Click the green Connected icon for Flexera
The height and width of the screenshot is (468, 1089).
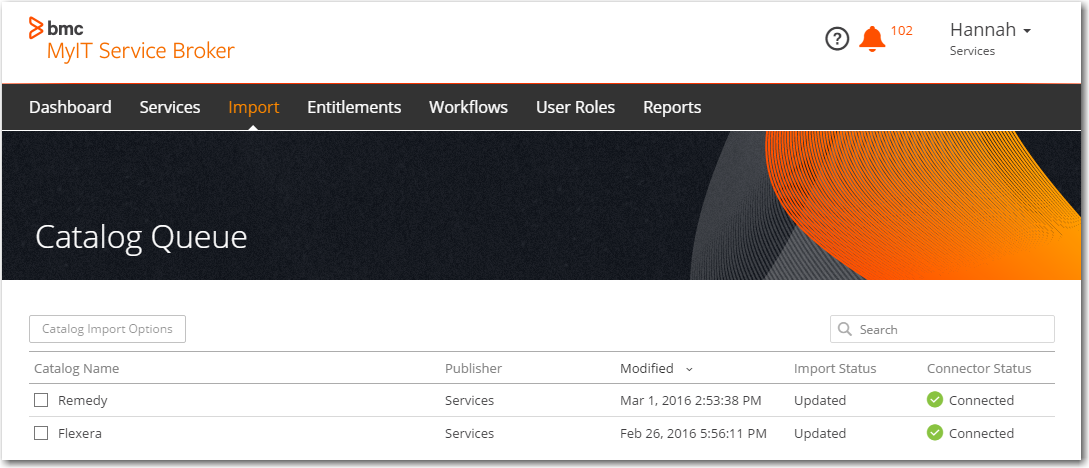coord(935,433)
